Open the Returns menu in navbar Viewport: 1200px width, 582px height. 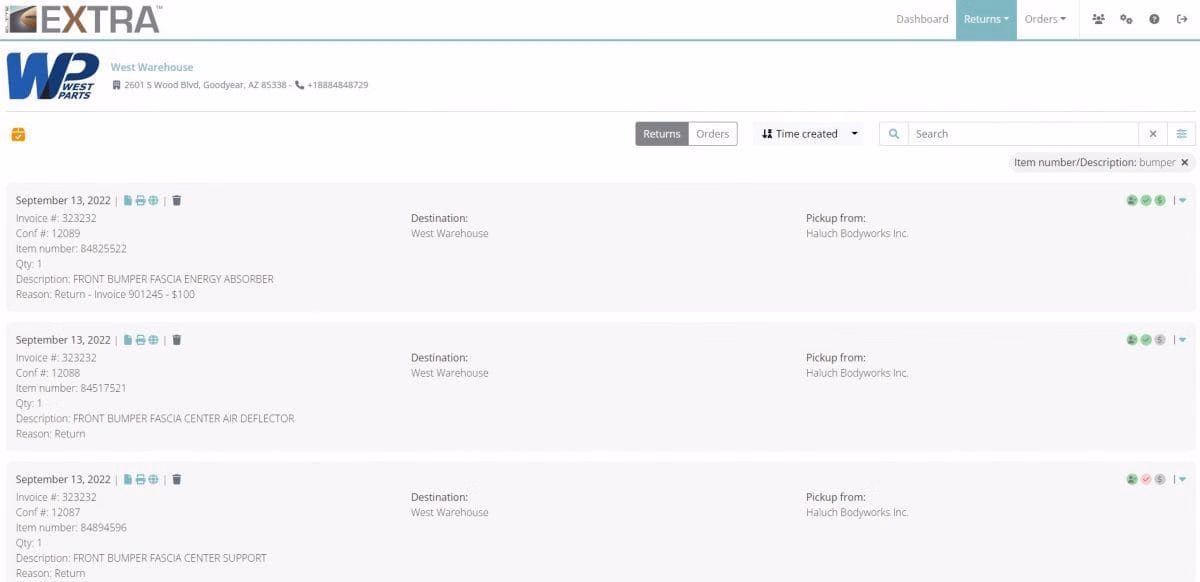(x=986, y=19)
